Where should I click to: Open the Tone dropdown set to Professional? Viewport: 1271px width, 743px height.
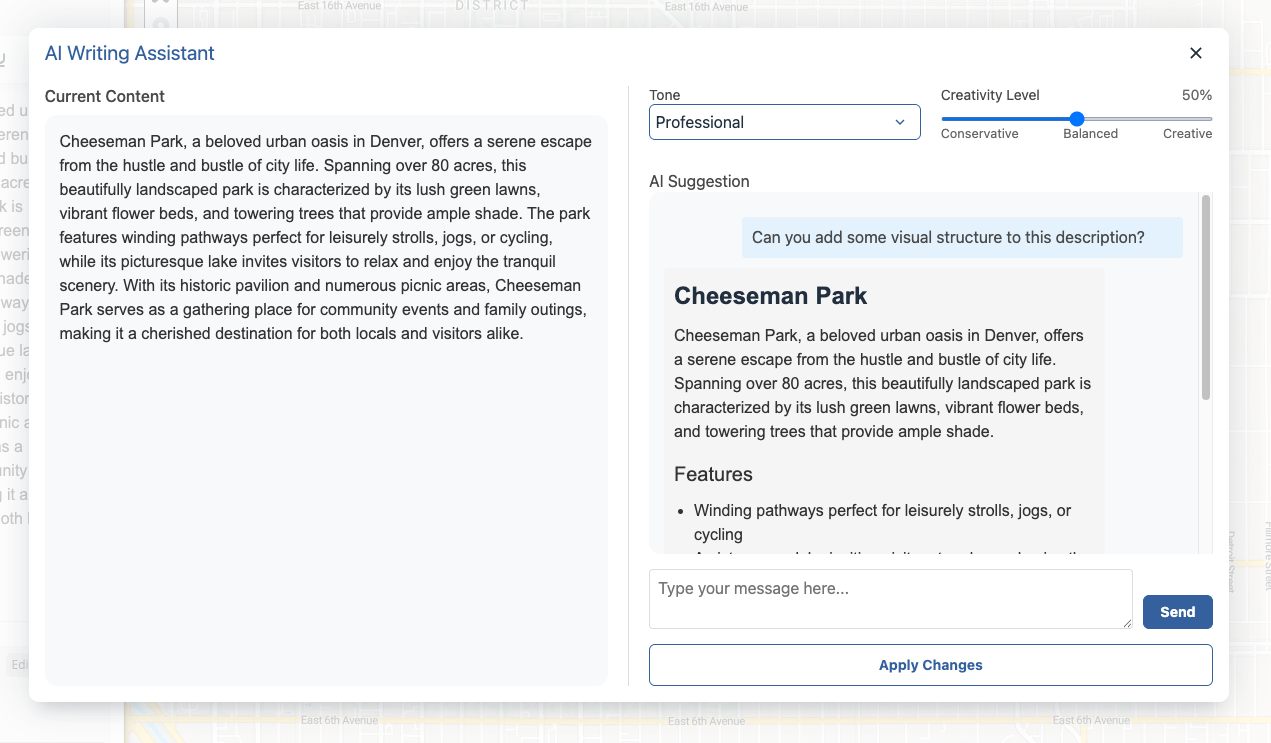point(785,122)
